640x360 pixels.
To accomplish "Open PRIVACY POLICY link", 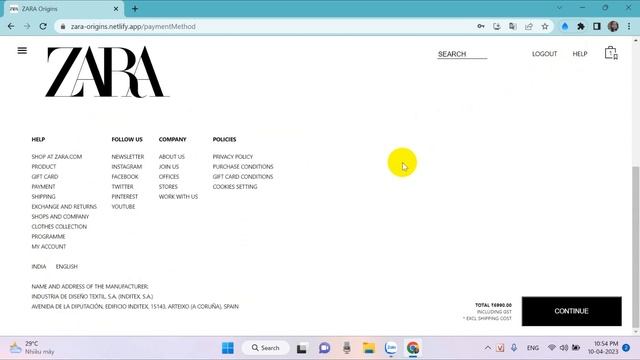I will 233,157.
